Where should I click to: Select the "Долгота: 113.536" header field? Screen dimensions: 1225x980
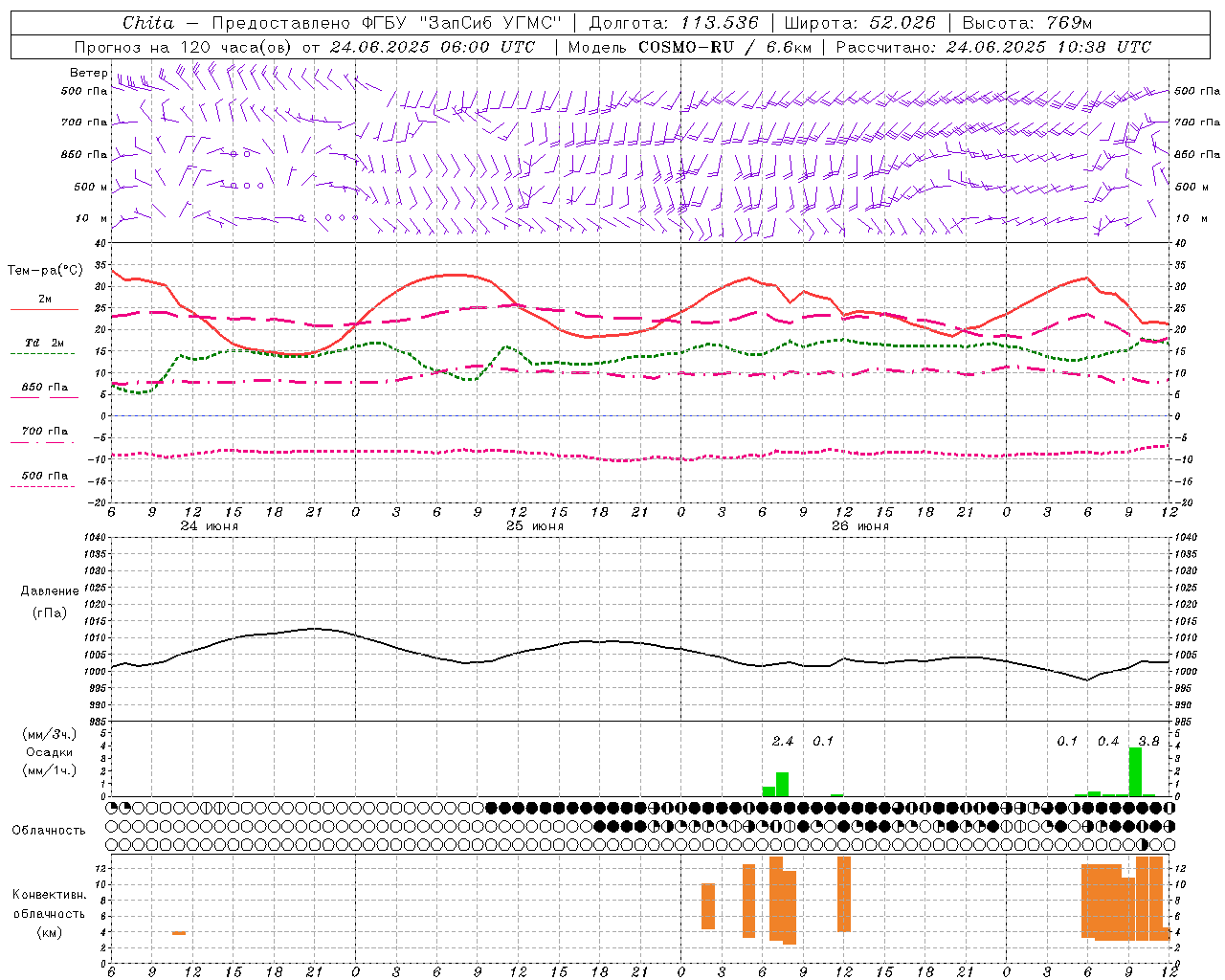point(674,23)
